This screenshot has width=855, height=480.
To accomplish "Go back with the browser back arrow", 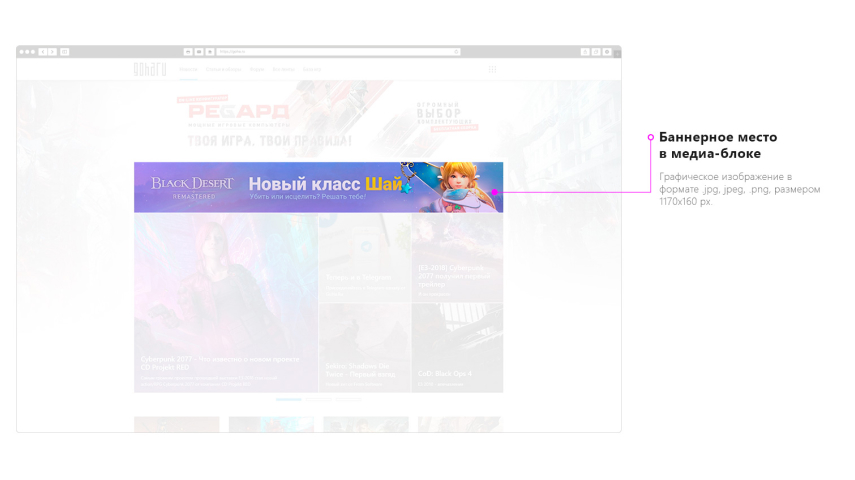I will (x=43, y=52).
